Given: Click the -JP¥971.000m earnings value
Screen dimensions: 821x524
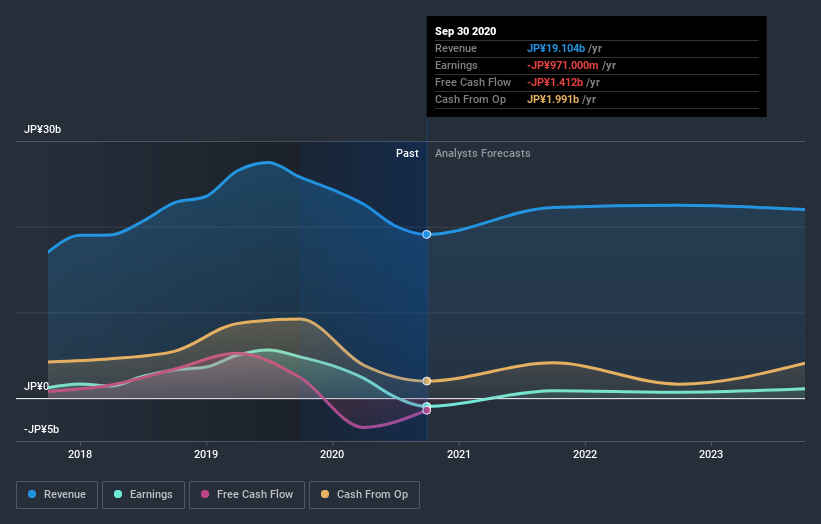Looking at the screenshot, I should (x=563, y=65).
